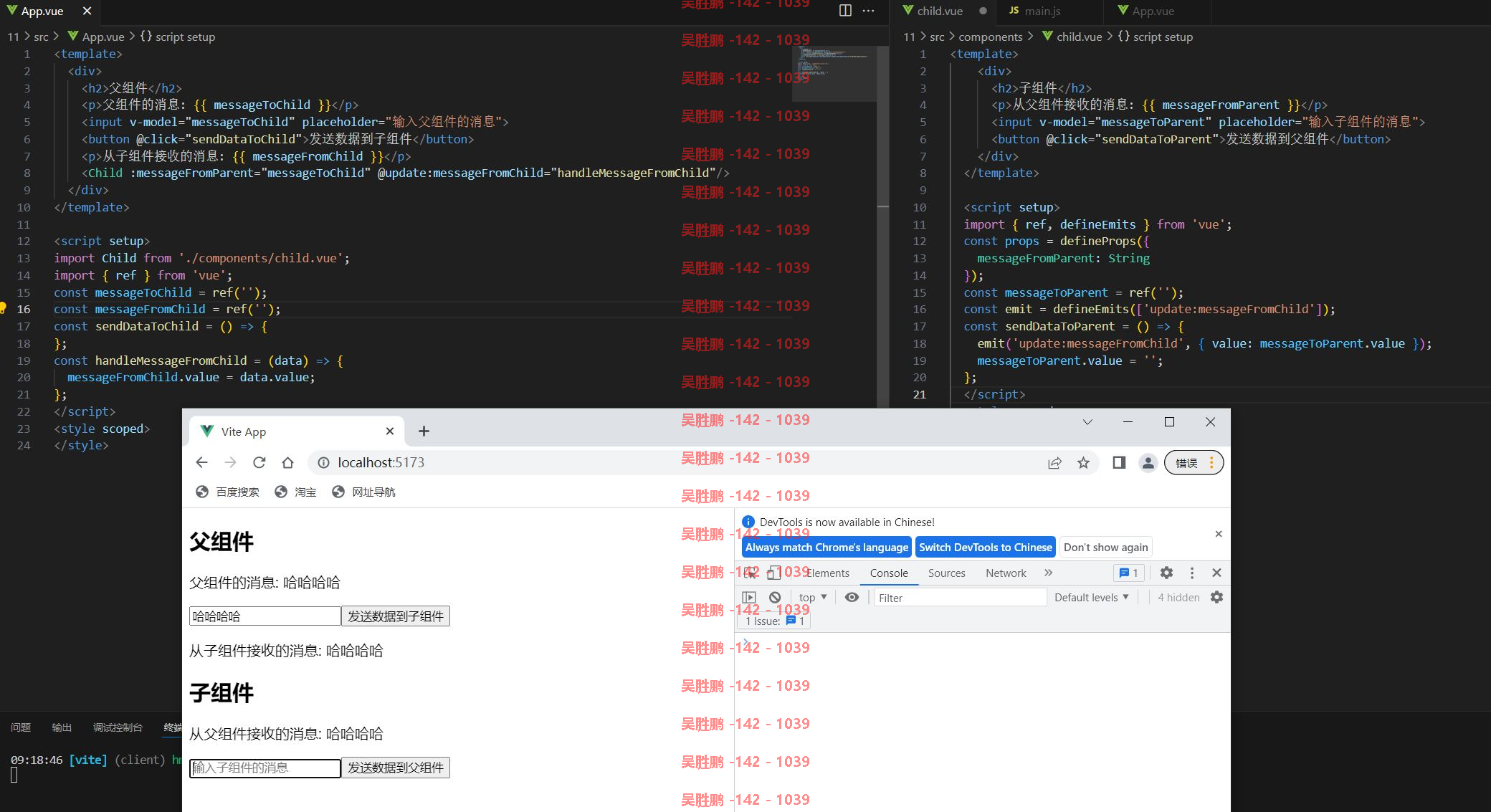Open DevTools settings gear

(x=1166, y=573)
